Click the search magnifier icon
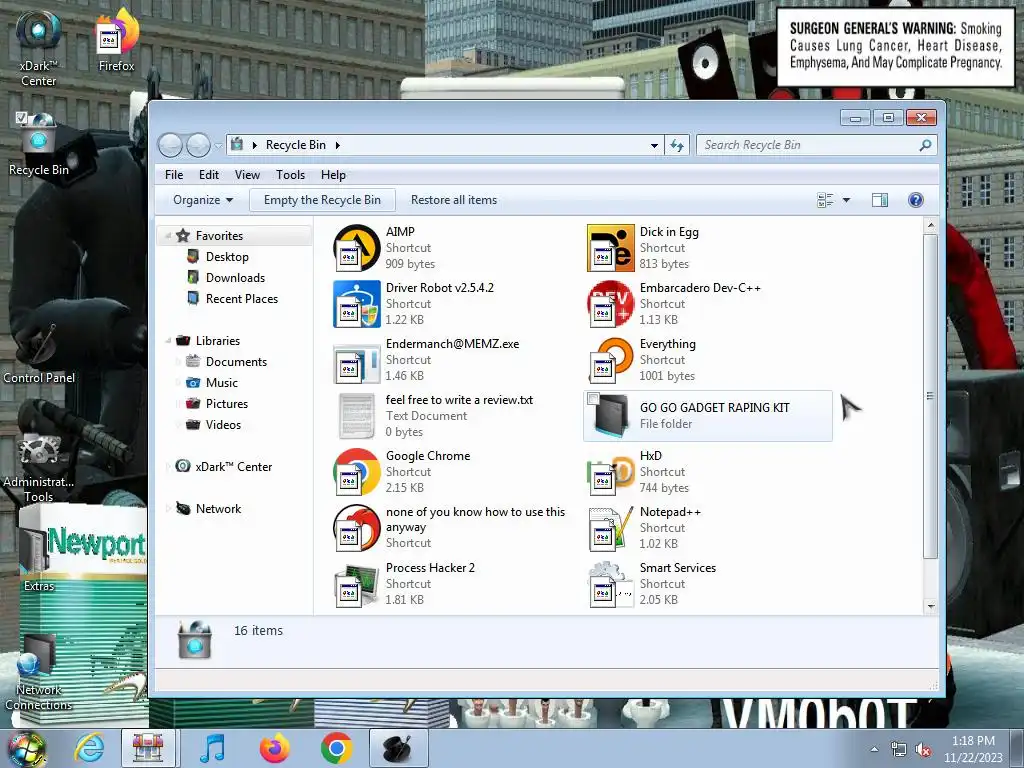 coord(925,145)
